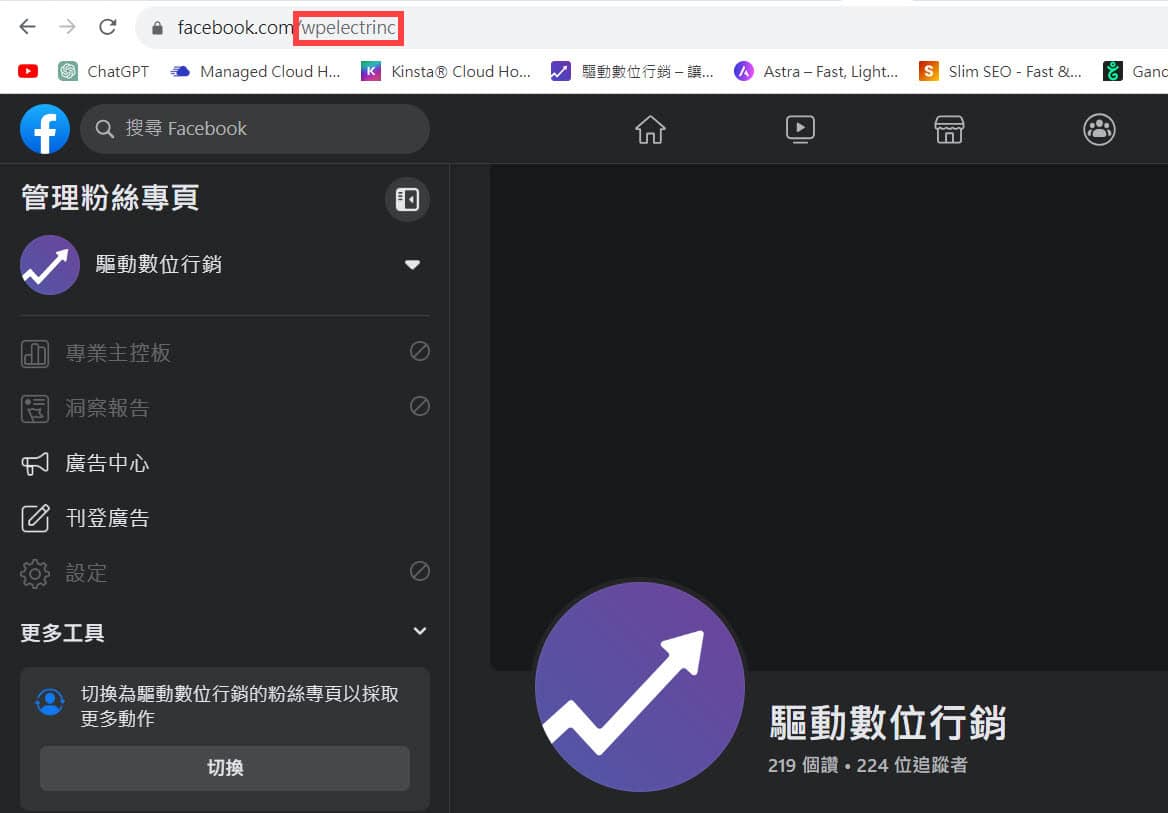This screenshot has width=1168, height=813.
Task: Click the restricted icon beside 洞察報告
Action: 420,406
